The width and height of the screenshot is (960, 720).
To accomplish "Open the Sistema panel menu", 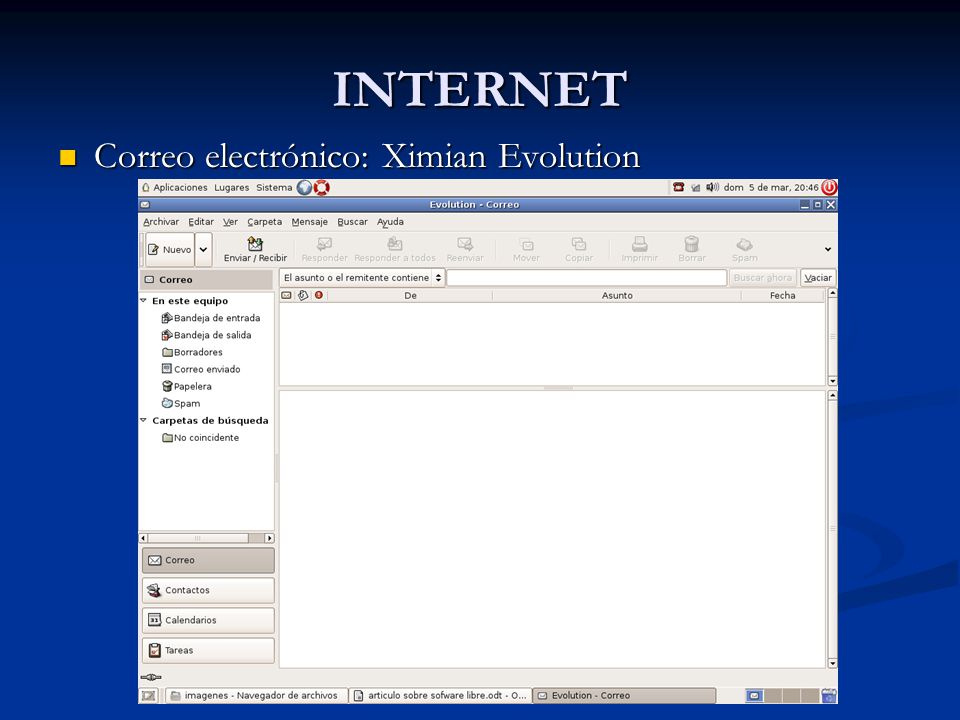I will pyautogui.click(x=274, y=187).
